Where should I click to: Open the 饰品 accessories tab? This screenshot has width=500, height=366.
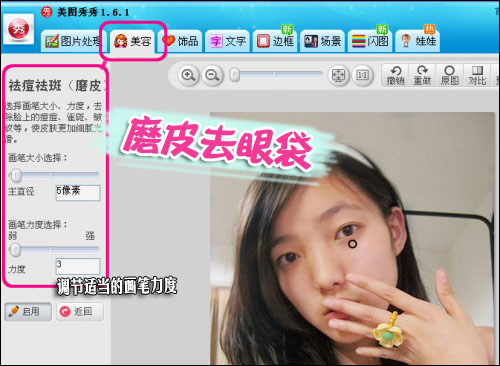180,41
